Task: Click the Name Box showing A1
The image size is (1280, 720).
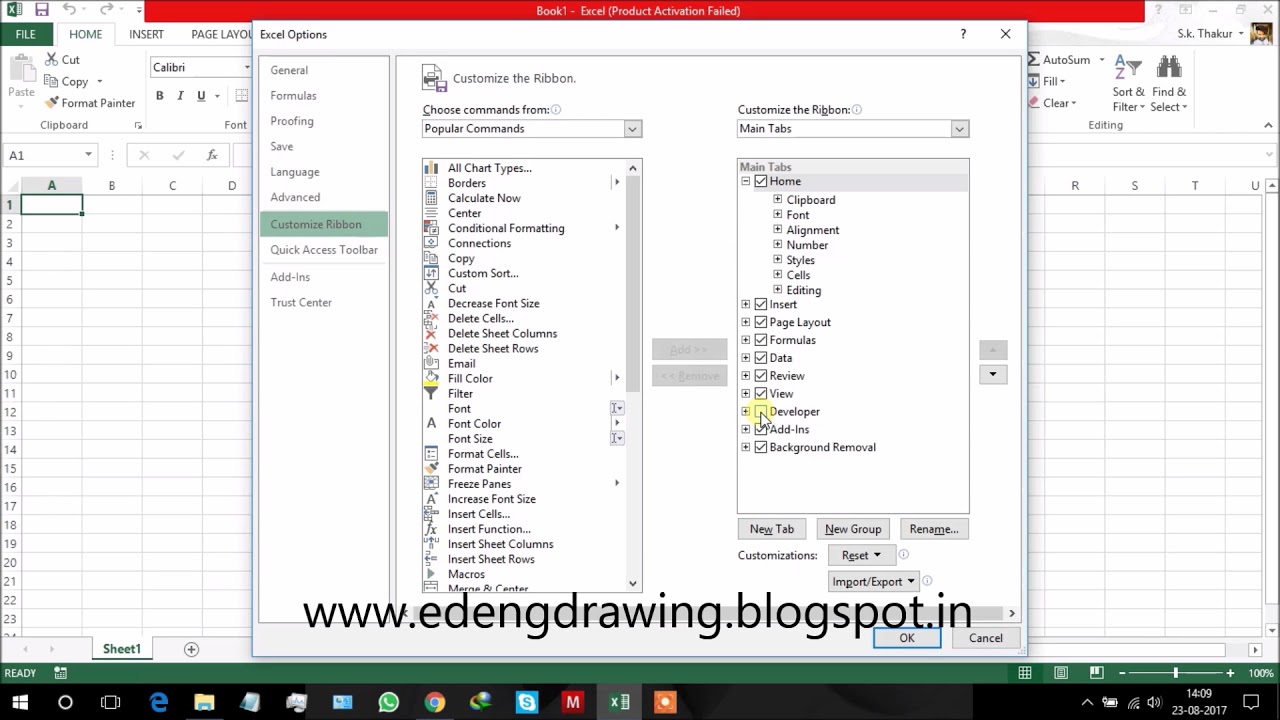Action: click(x=44, y=155)
